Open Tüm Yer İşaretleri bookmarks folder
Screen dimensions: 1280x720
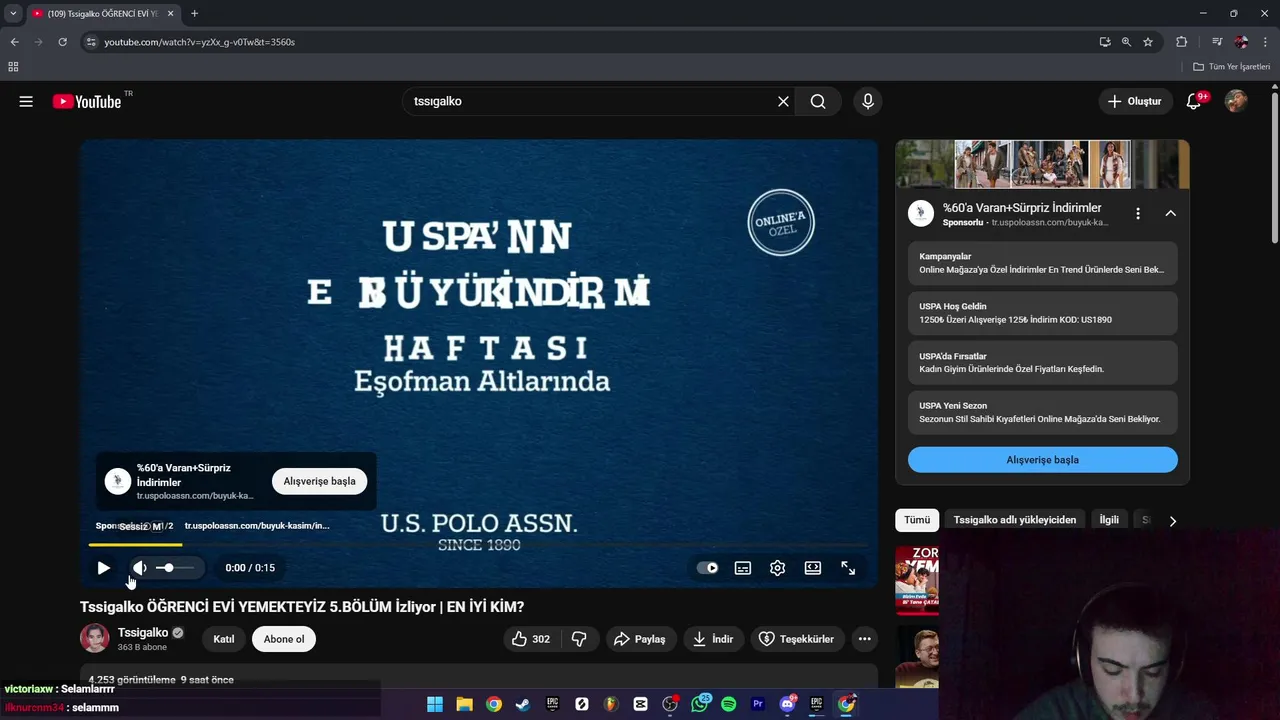(1232, 67)
